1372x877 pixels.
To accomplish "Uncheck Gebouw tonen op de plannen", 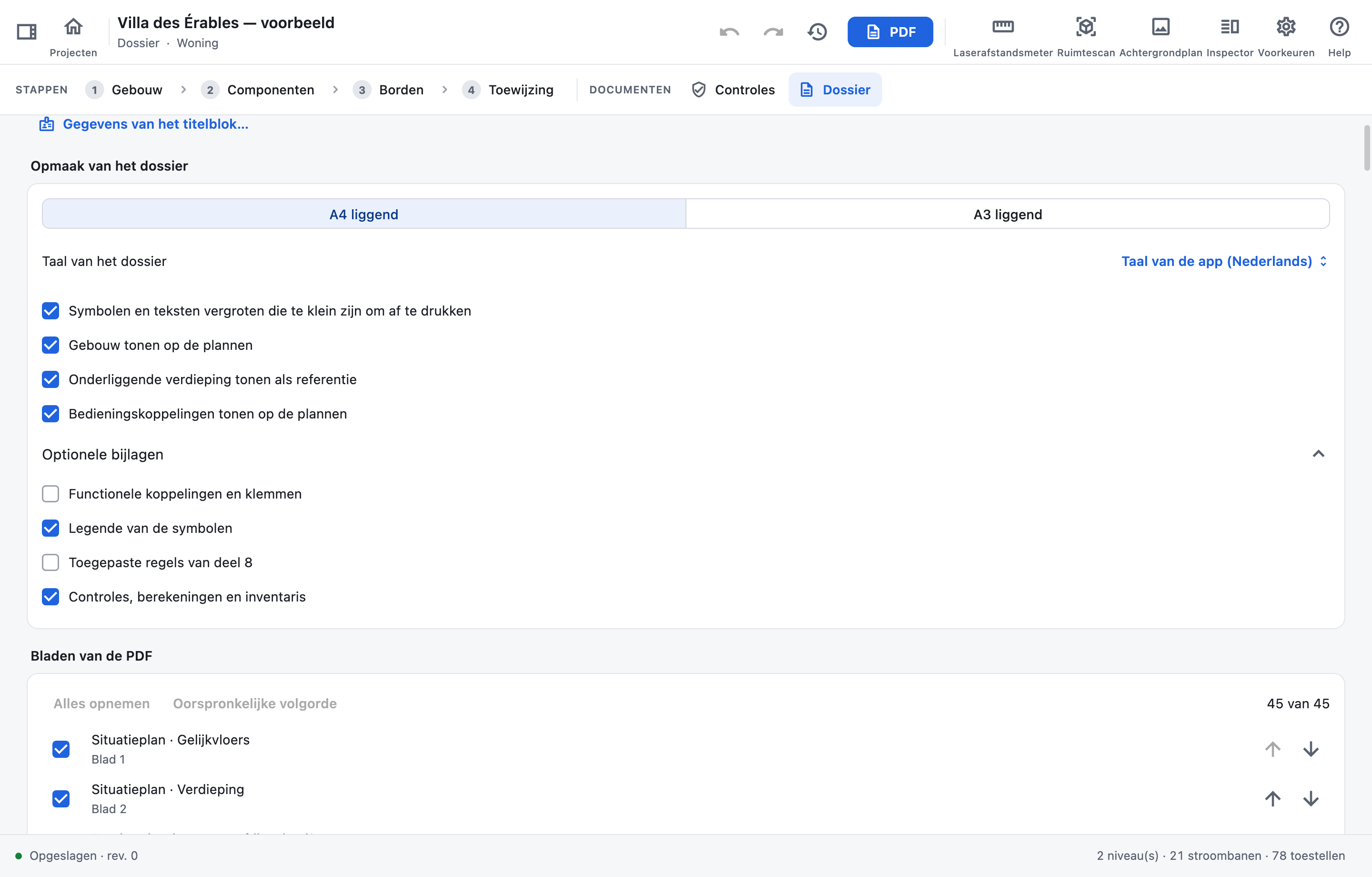I will tap(50, 345).
